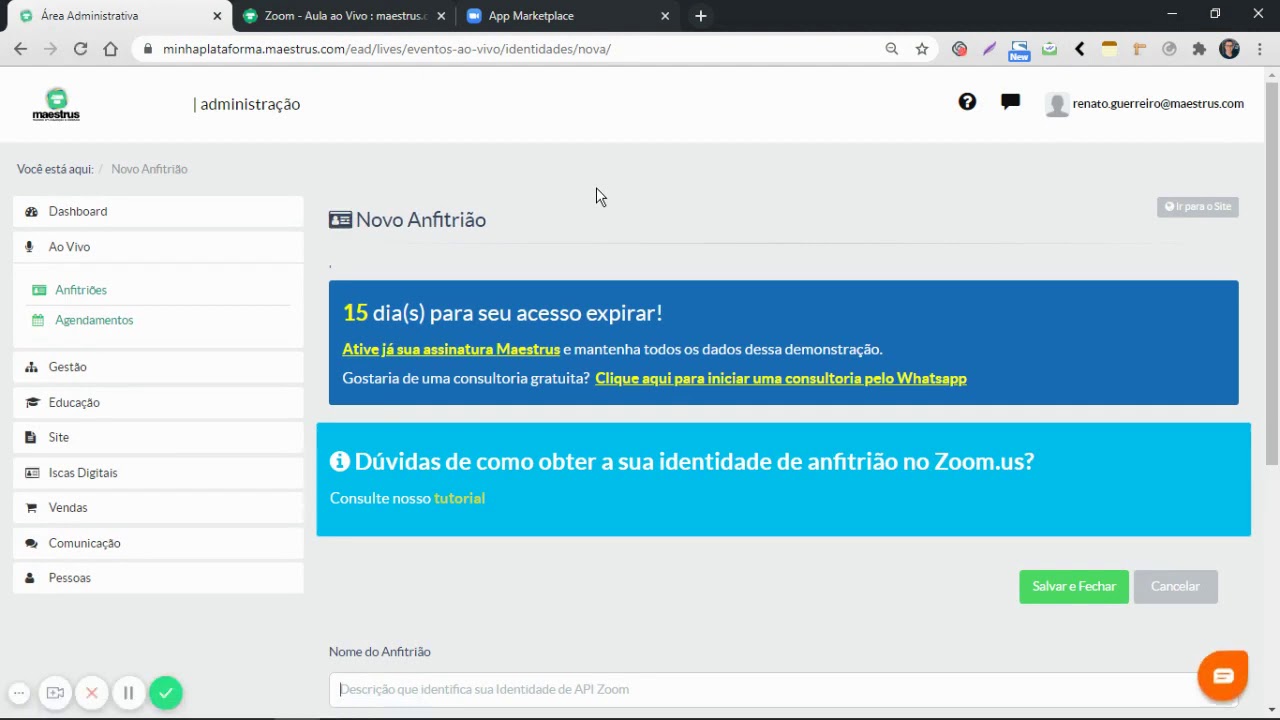Expand the Educação sidebar section
Screen dimensions: 1280x720
coord(158,402)
